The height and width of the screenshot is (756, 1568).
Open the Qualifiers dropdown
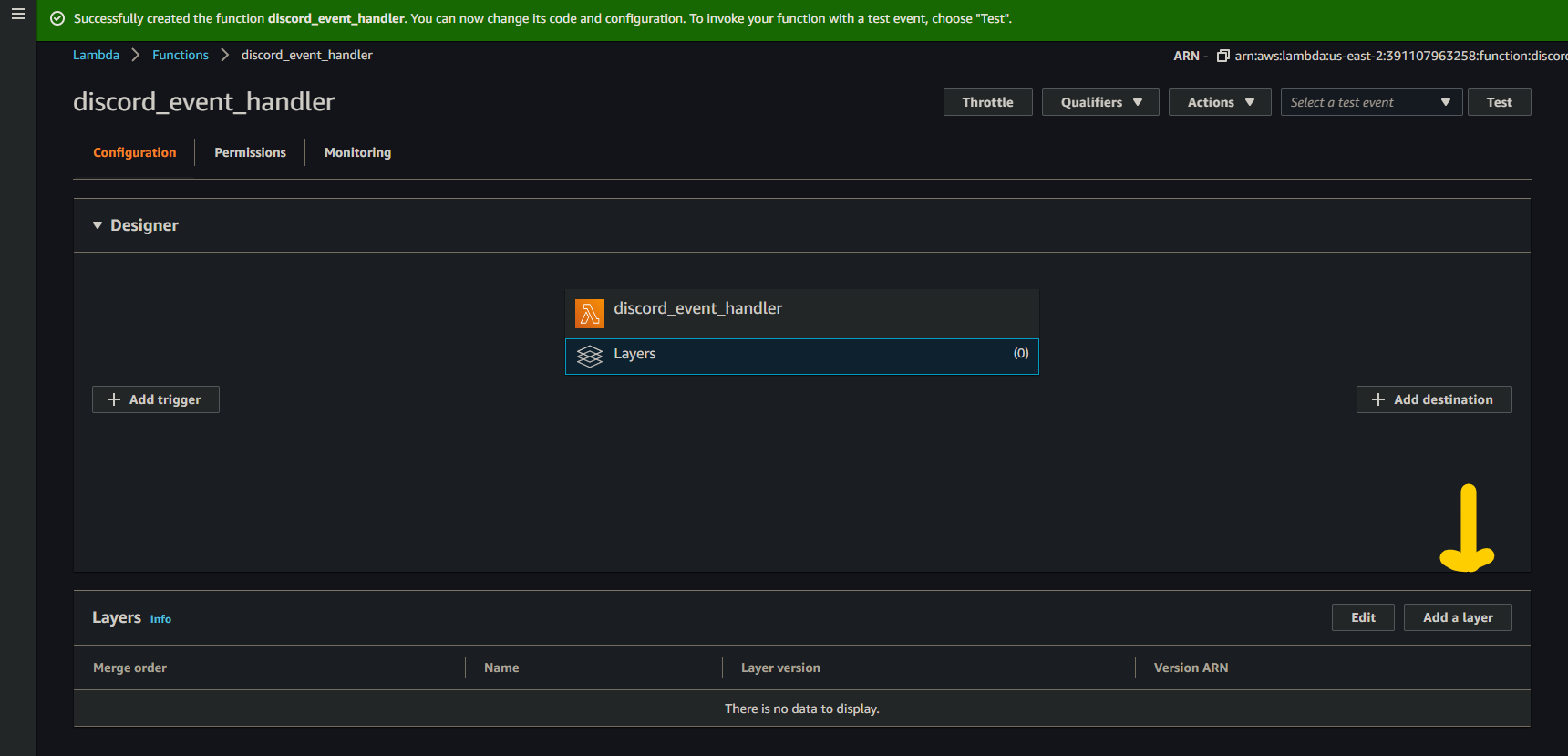tap(1100, 102)
